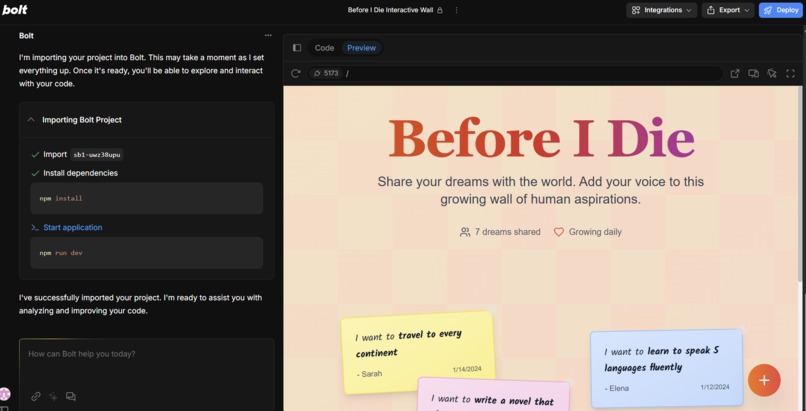Click the Deploy button
Viewport: 806px width, 411px height.
780,10
